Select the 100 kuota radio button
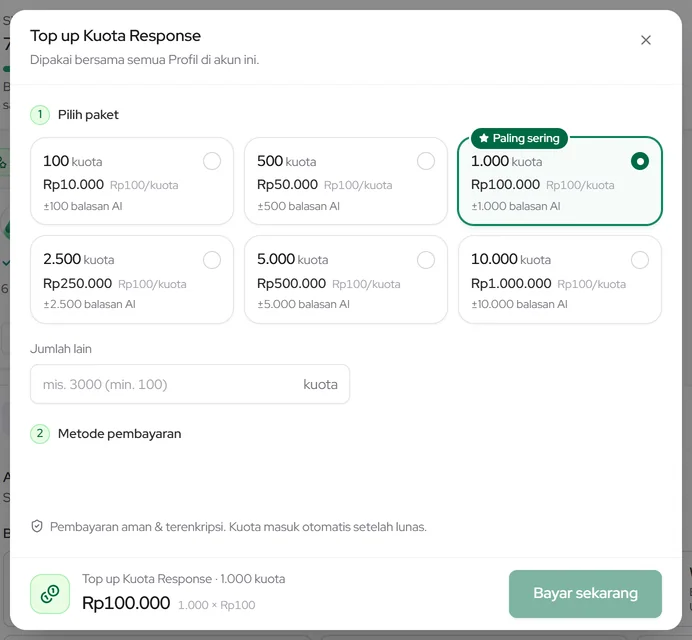This screenshot has height=640, width=692. tap(212, 161)
